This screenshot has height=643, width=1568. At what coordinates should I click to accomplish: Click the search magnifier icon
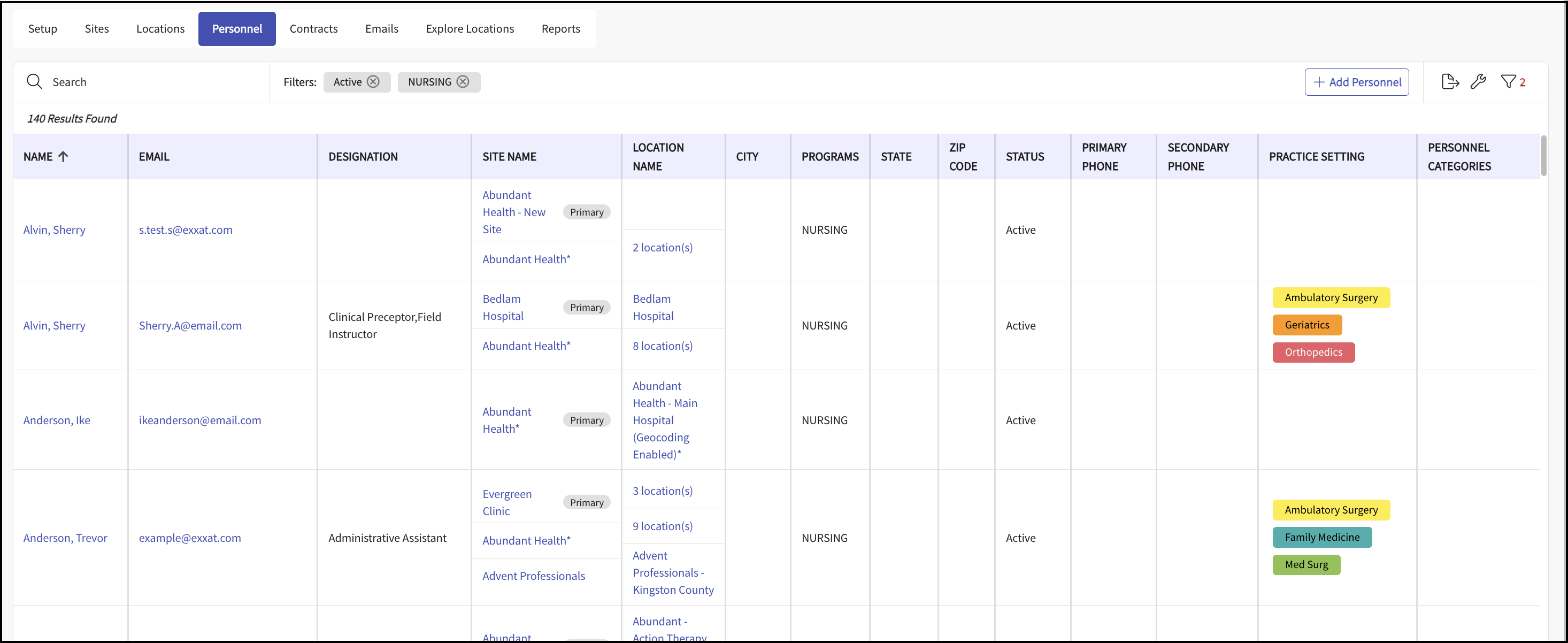click(x=34, y=82)
